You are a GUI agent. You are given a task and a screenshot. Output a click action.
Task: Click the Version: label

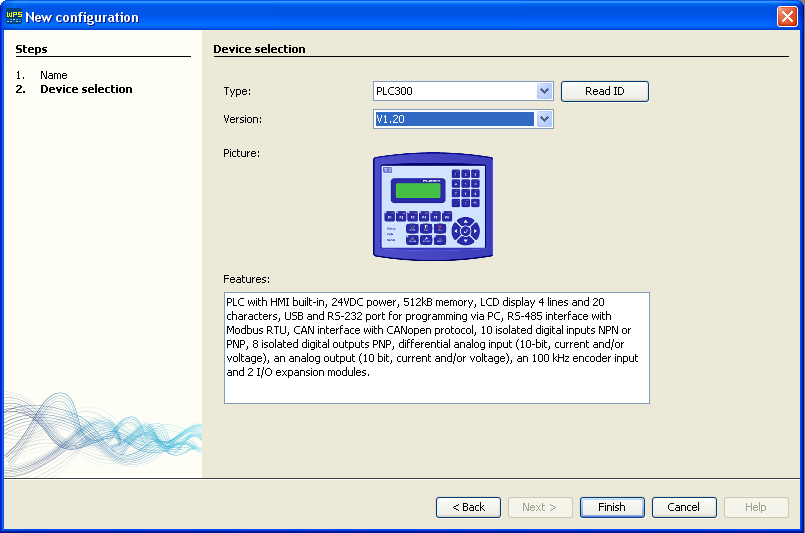tap(242, 119)
